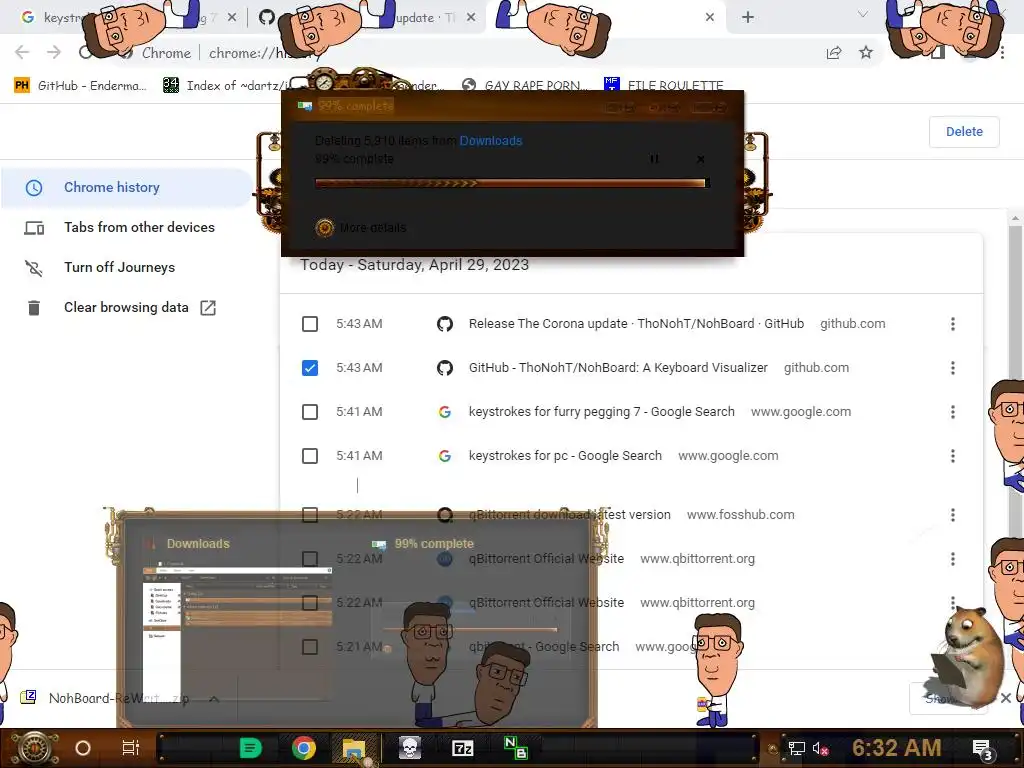The height and width of the screenshot is (768, 1024).
Task: Open keystrokes for pc Google Search link
Action: [565, 456]
